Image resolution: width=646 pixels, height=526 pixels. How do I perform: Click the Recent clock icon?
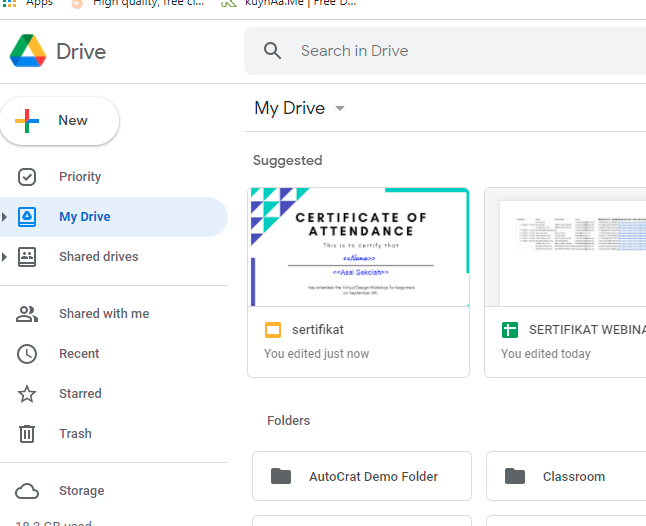(x=27, y=354)
